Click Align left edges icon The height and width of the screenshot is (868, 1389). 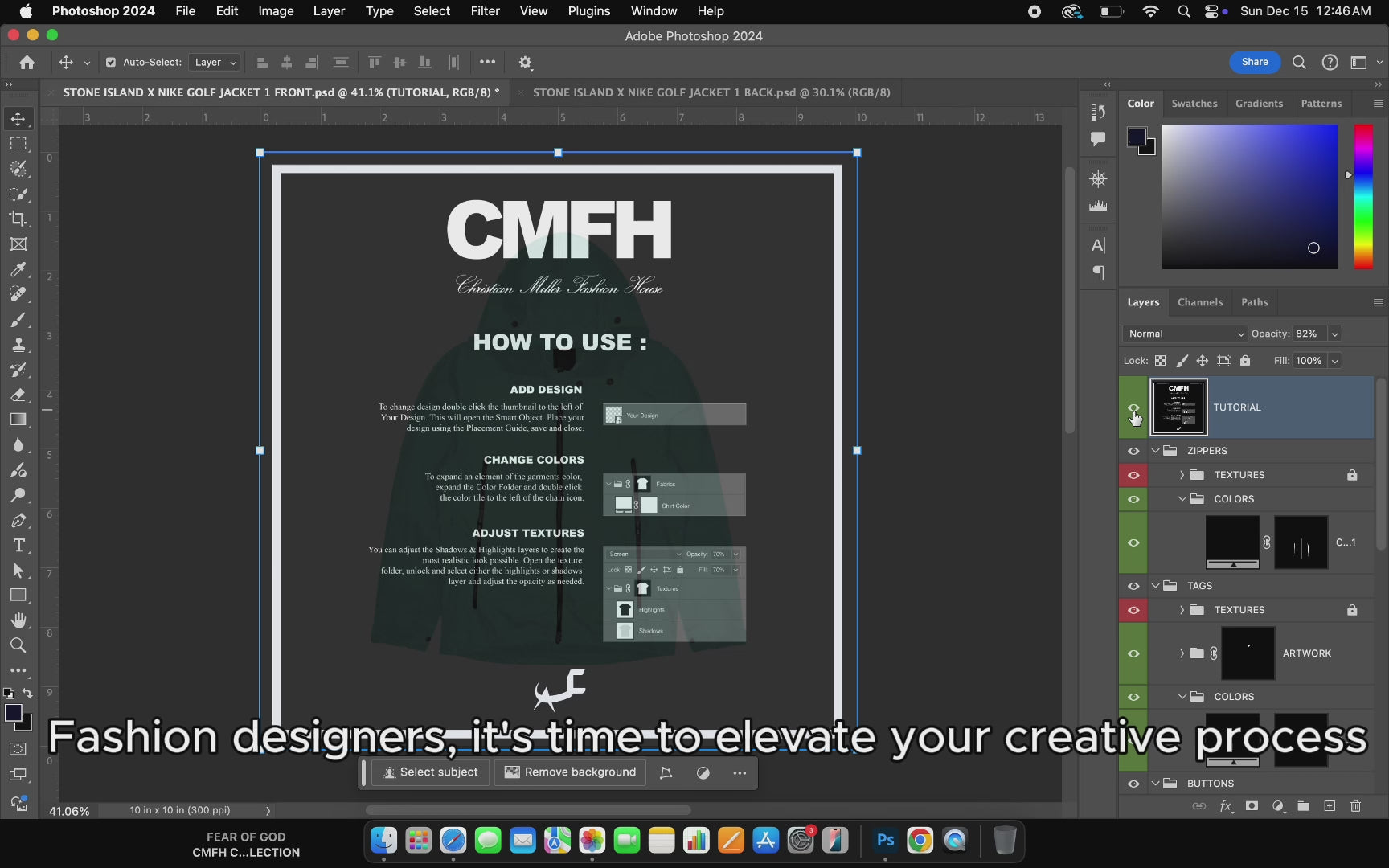tap(261, 62)
